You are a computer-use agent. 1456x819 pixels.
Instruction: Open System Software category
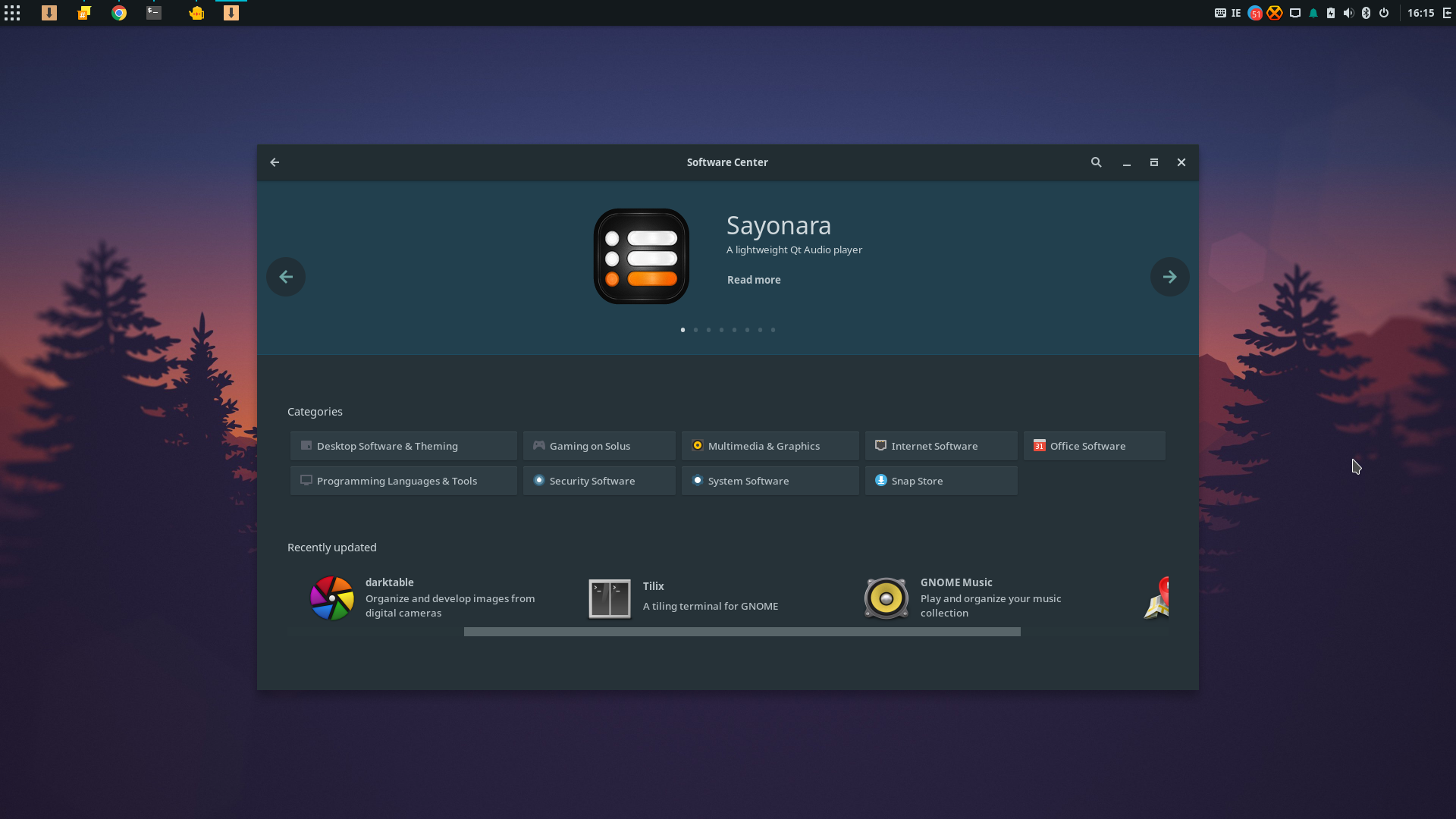[x=770, y=481]
